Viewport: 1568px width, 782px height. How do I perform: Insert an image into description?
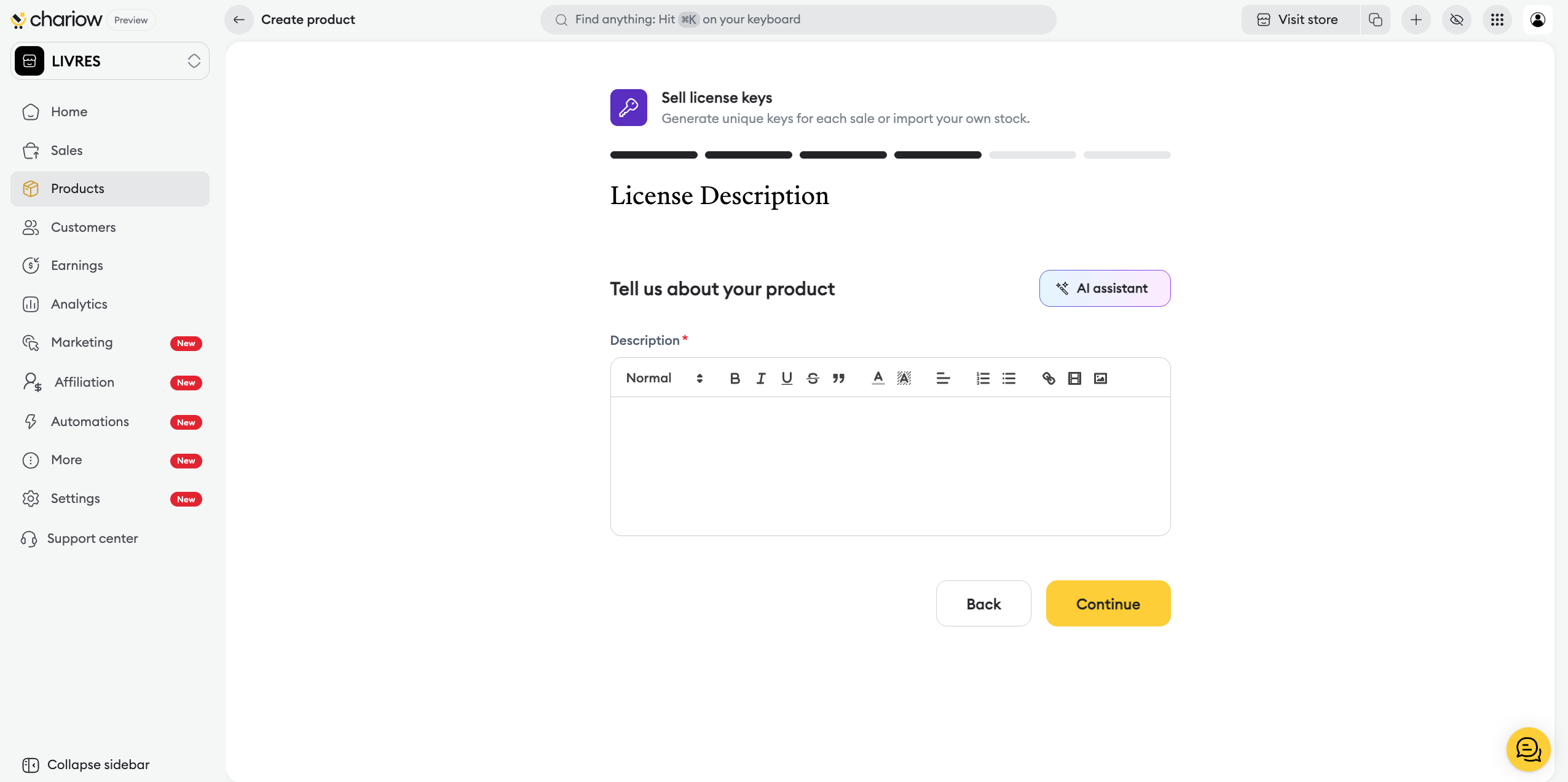coord(1100,378)
